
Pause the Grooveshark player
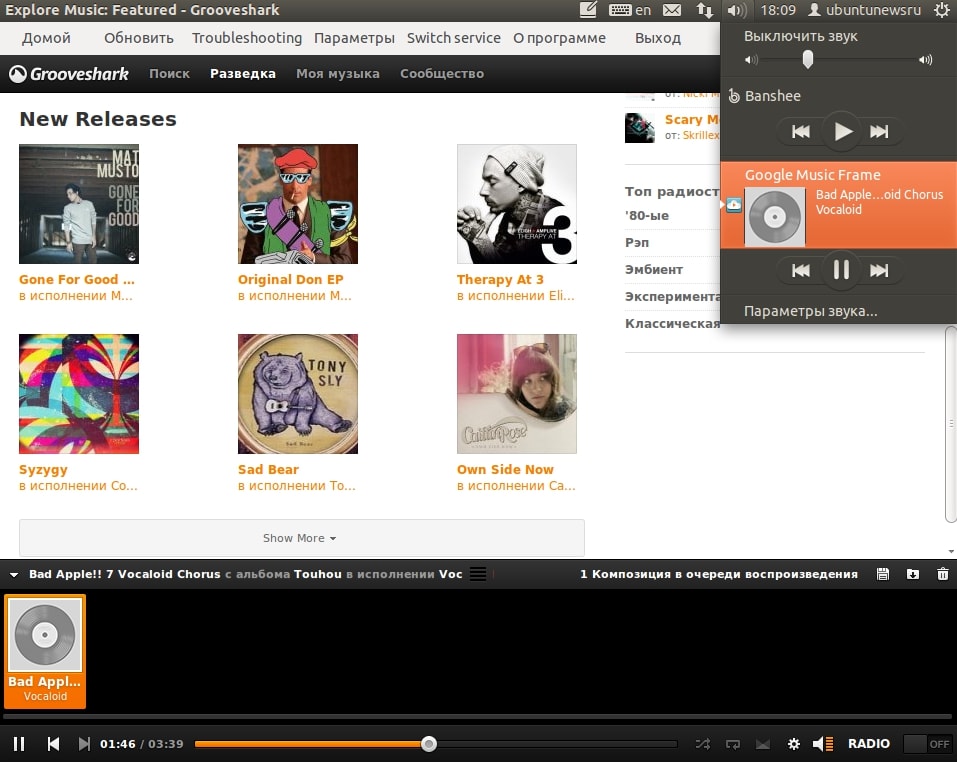point(19,744)
